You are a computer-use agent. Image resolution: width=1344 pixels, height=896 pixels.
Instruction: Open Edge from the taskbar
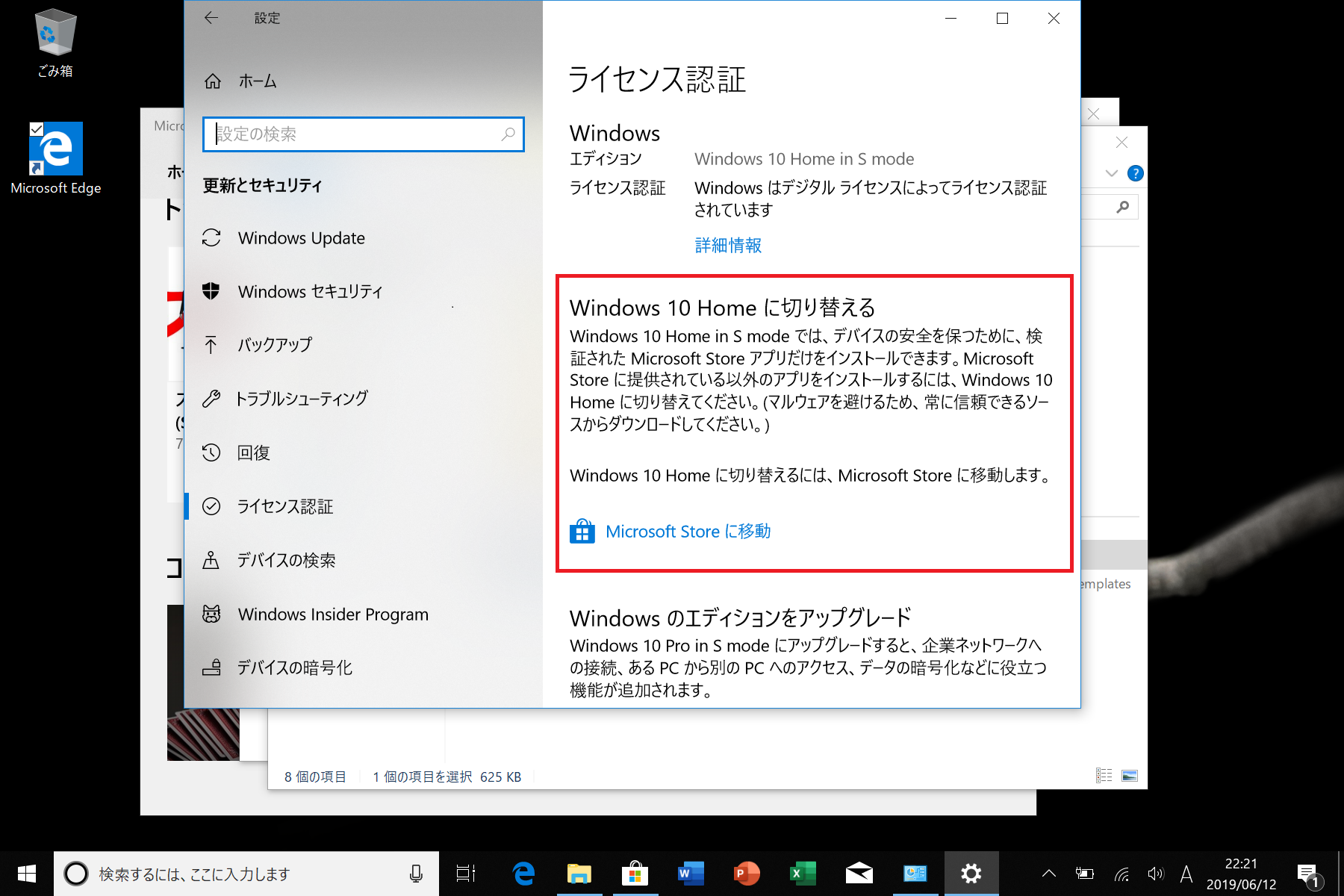[x=523, y=874]
